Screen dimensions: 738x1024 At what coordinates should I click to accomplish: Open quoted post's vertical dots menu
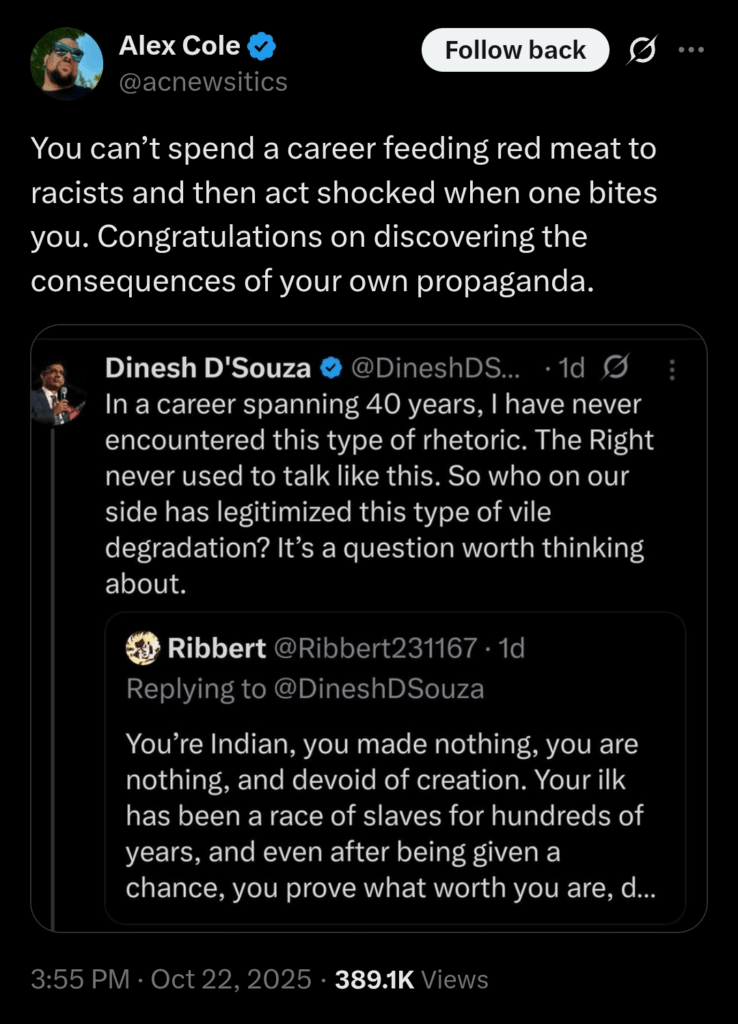coord(672,369)
